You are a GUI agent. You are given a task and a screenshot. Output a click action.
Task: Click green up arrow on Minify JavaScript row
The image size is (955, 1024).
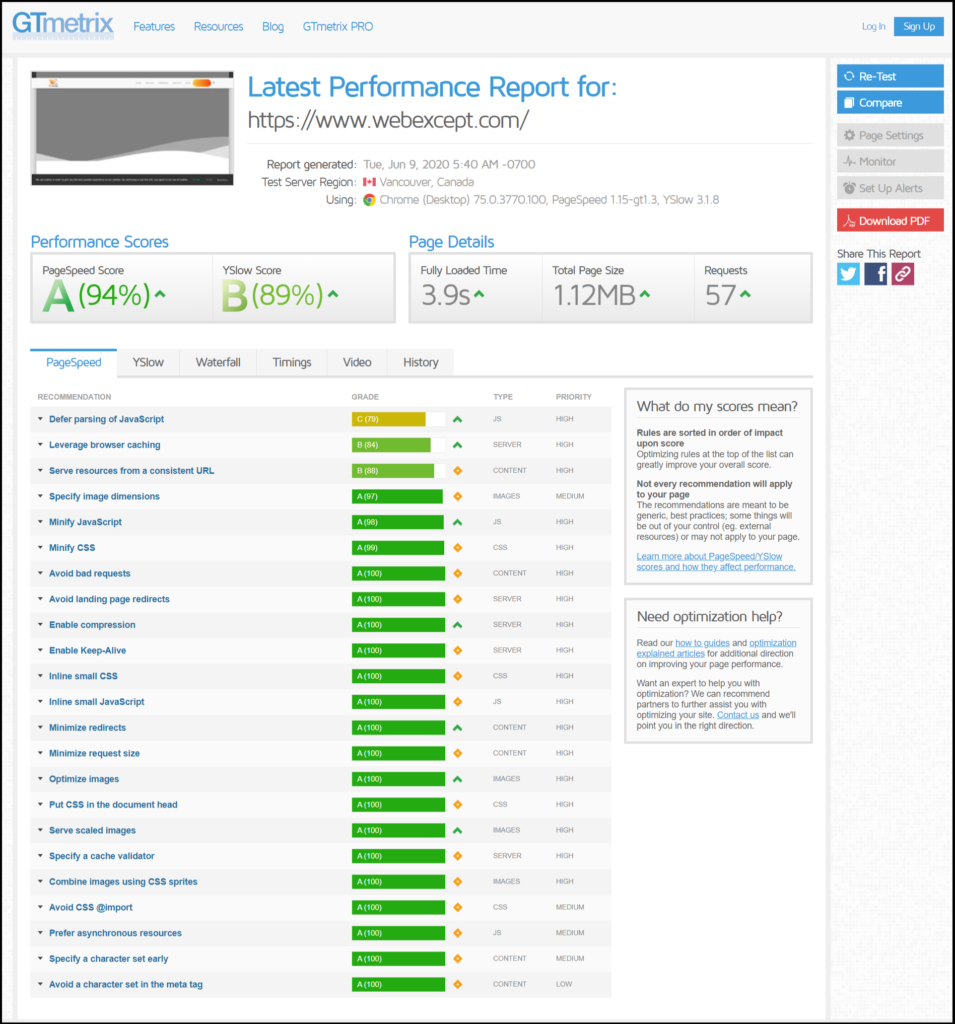457,522
